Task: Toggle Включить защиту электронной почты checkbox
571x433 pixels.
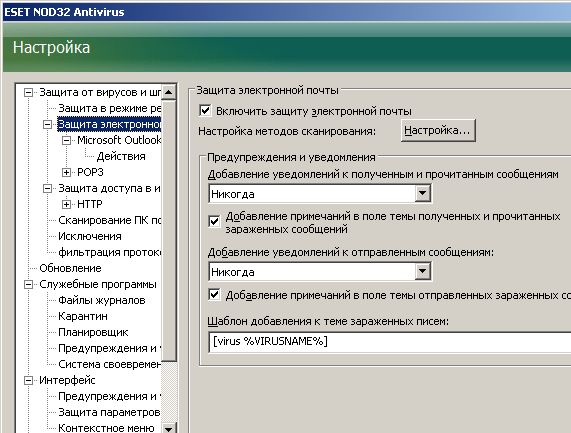Action: pos(205,110)
